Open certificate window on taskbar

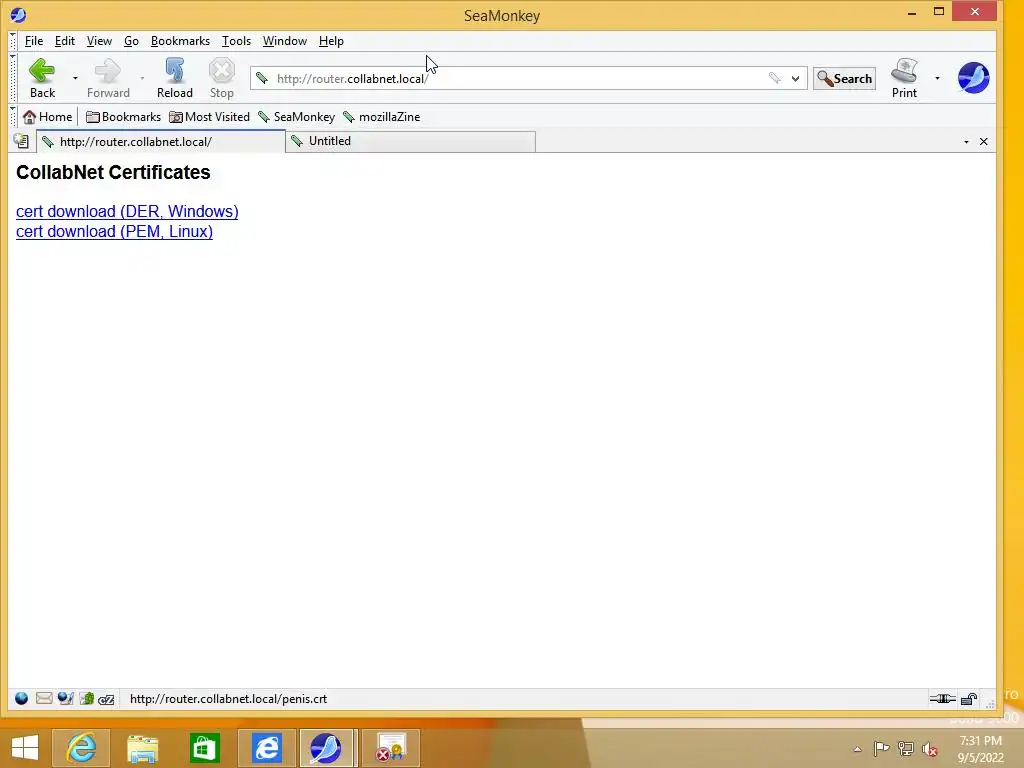(x=391, y=748)
